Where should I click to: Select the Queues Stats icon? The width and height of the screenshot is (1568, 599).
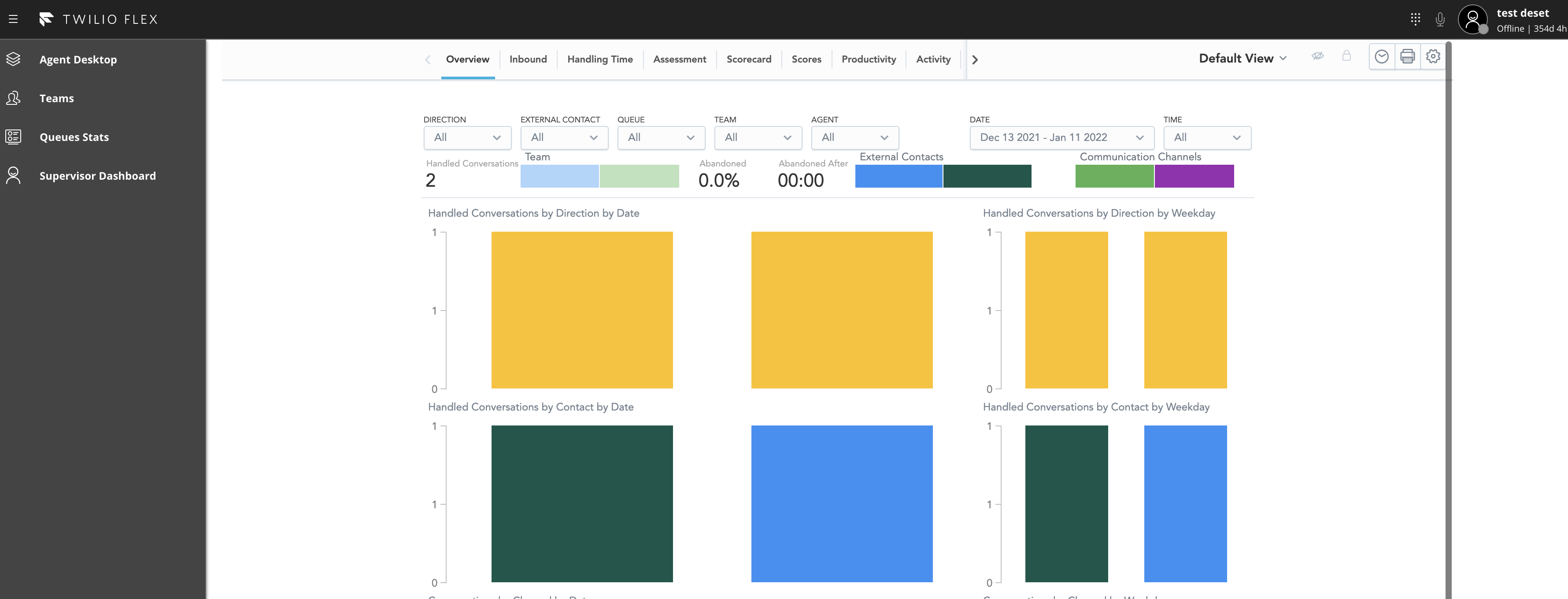tap(14, 137)
